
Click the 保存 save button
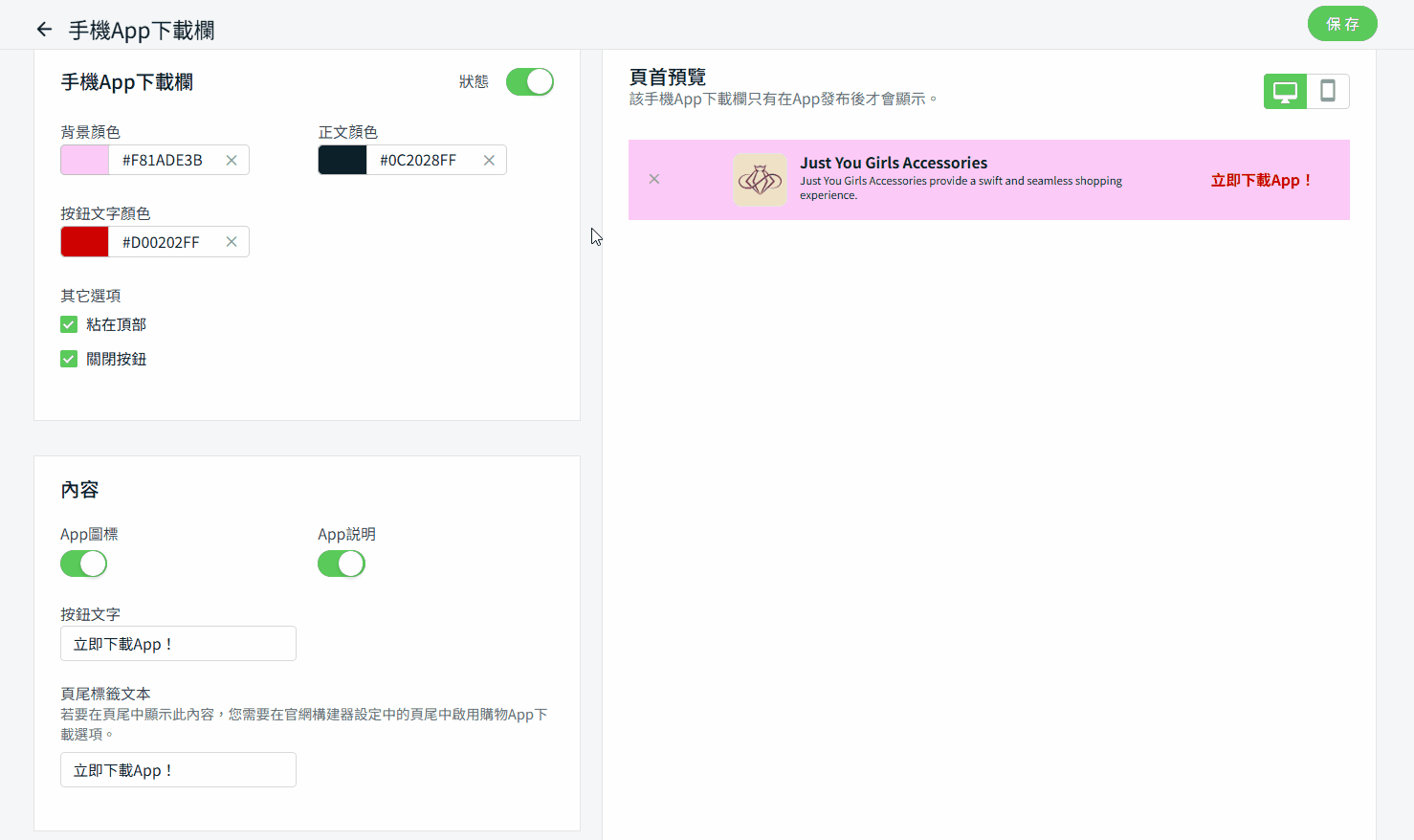pyautogui.click(x=1341, y=24)
